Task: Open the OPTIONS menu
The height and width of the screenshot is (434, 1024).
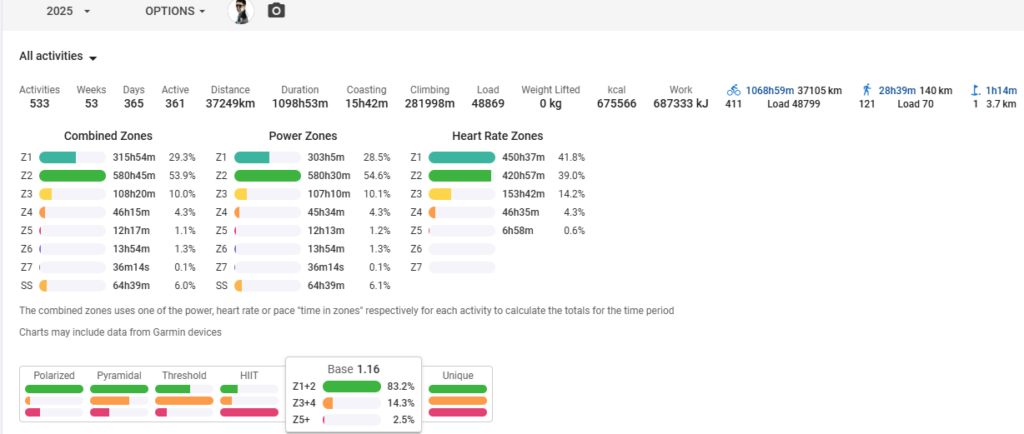Action: coord(175,11)
